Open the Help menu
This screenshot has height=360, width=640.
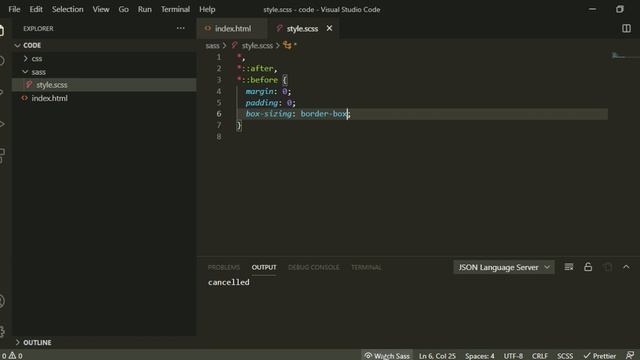click(x=207, y=9)
